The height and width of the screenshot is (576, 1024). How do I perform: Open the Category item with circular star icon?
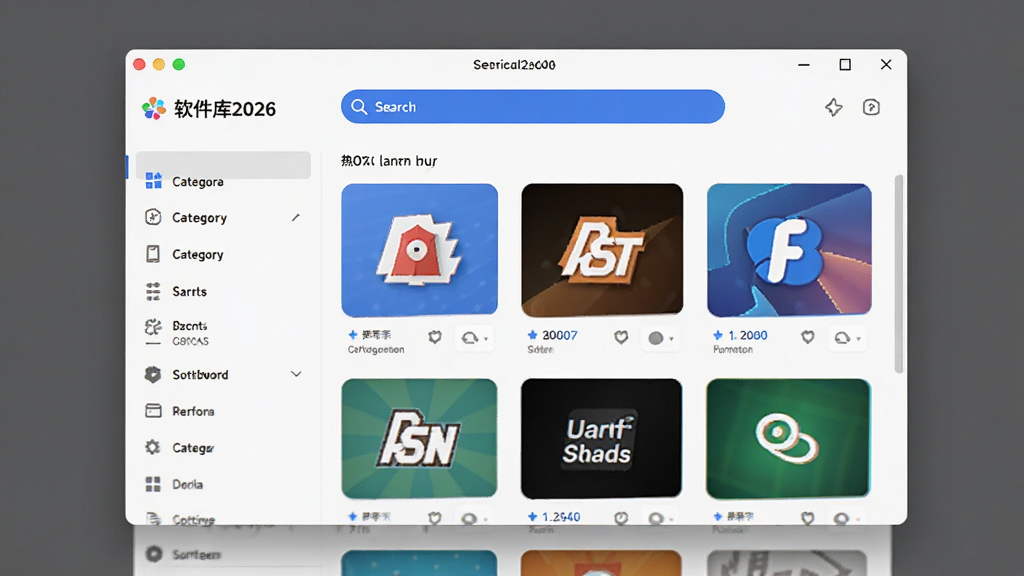point(153,217)
